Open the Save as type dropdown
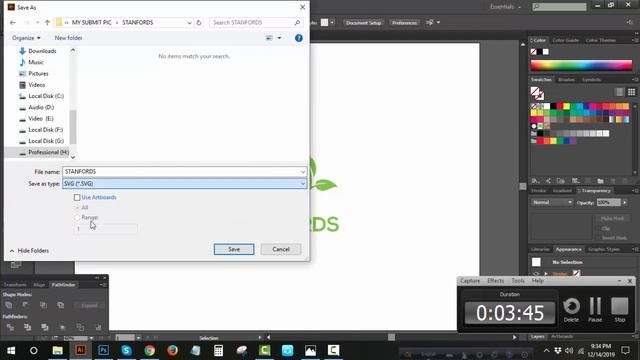Image resolution: width=640 pixels, height=360 pixels. pyautogui.click(x=303, y=184)
